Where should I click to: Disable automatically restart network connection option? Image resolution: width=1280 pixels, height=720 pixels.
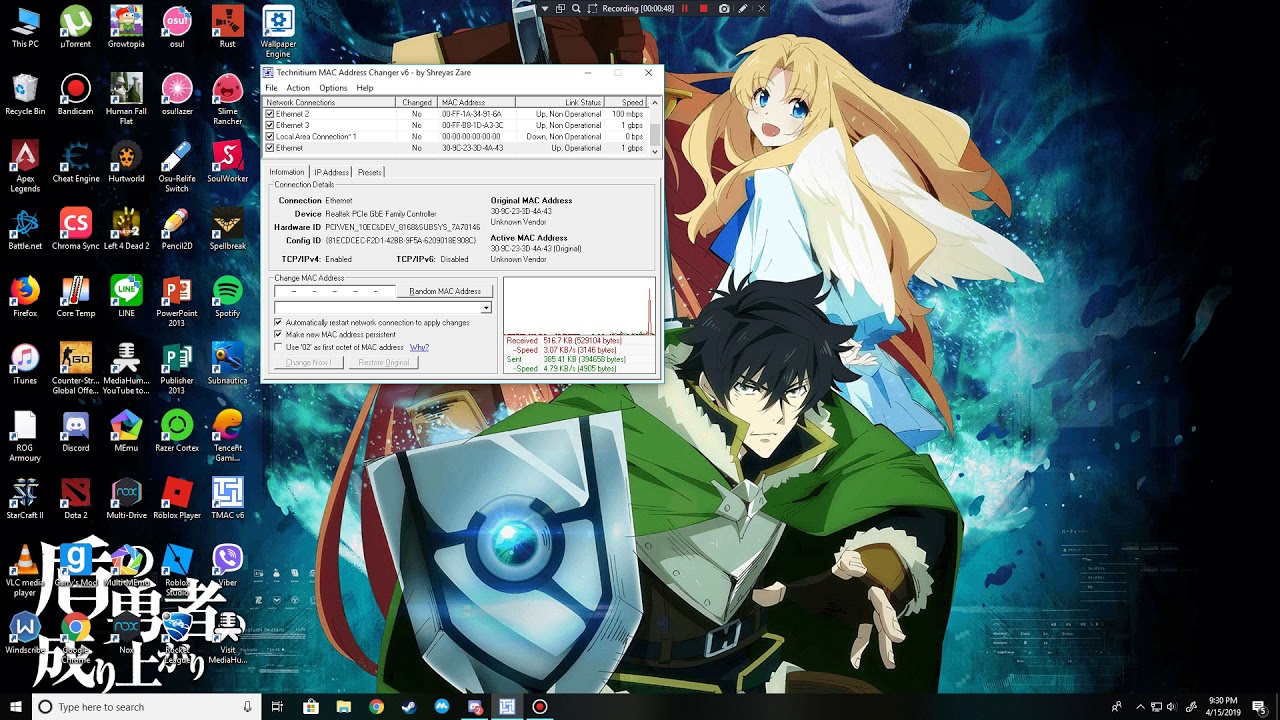pyautogui.click(x=278, y=322)
